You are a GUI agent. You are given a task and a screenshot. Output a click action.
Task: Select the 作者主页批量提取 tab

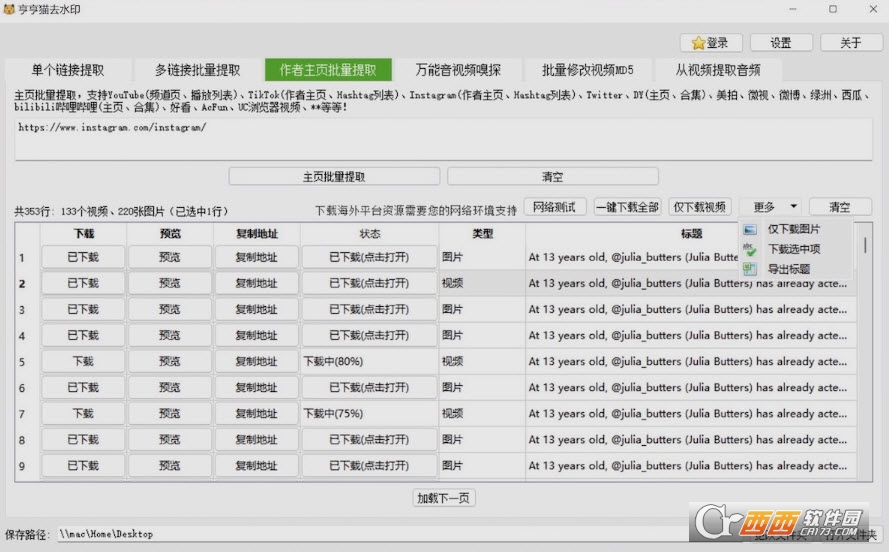(x=328, y=70)
